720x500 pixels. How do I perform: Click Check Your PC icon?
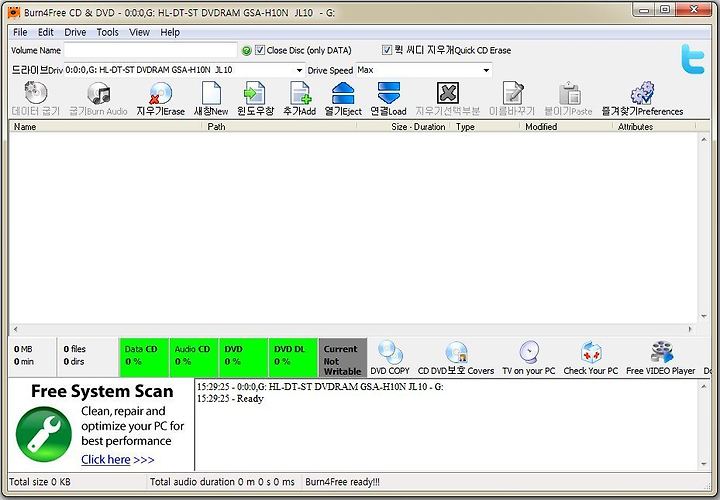591,353
